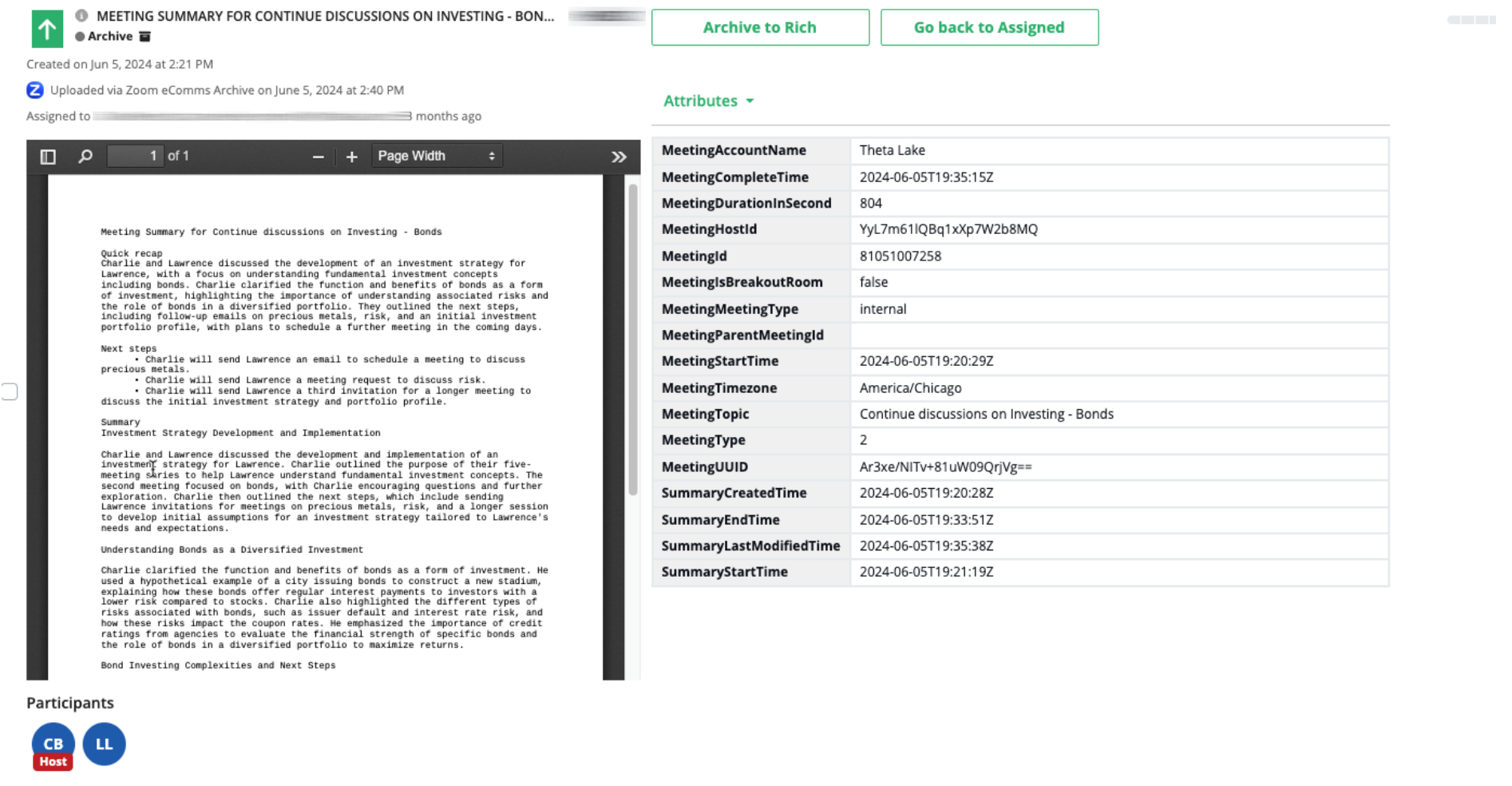
Task: Zoom out with the minus button
Action: pos(318,157)
